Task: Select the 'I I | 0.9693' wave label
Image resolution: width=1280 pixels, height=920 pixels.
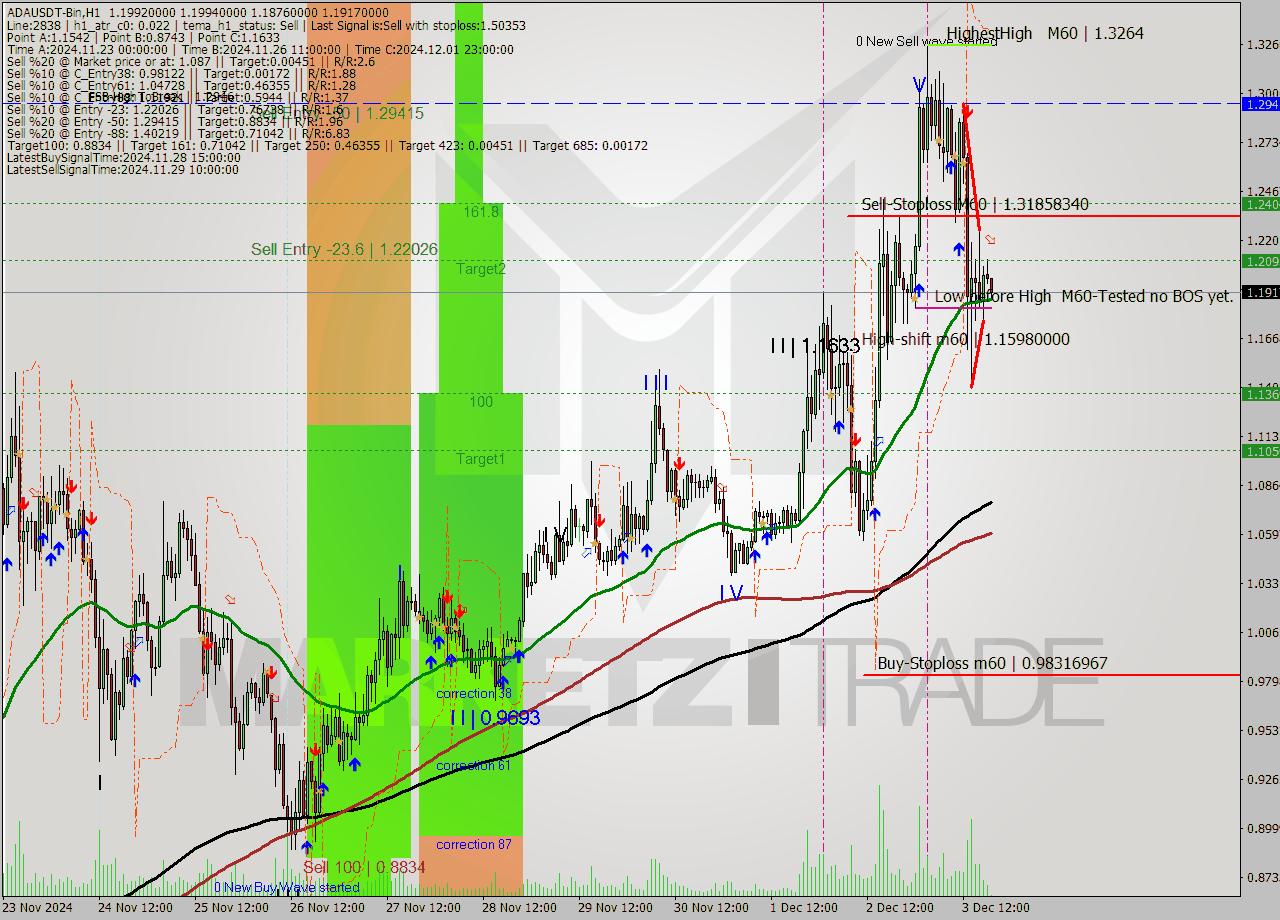Action: [x=495, y=718]
